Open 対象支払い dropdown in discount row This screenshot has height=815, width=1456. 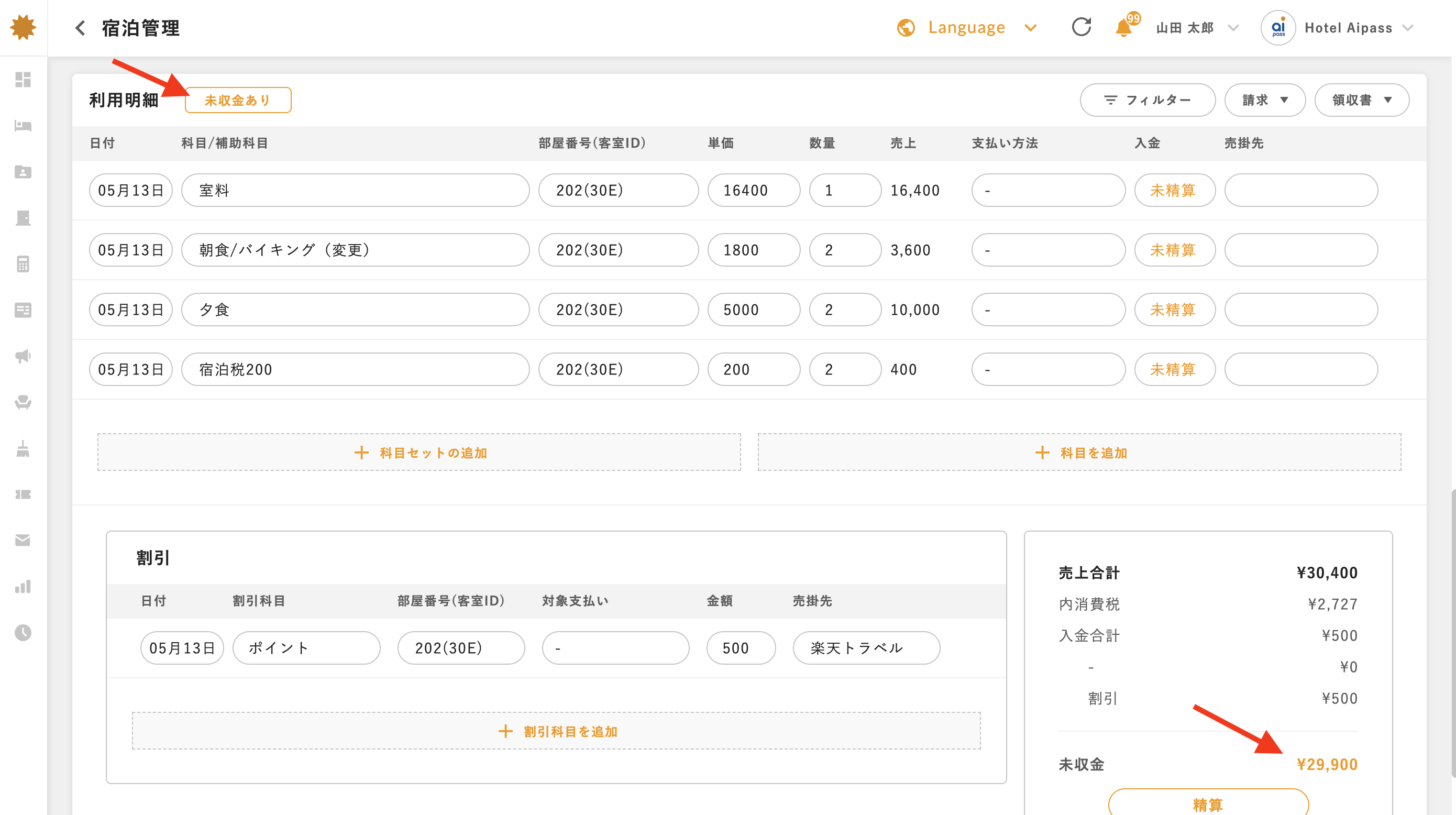[615, 648]
